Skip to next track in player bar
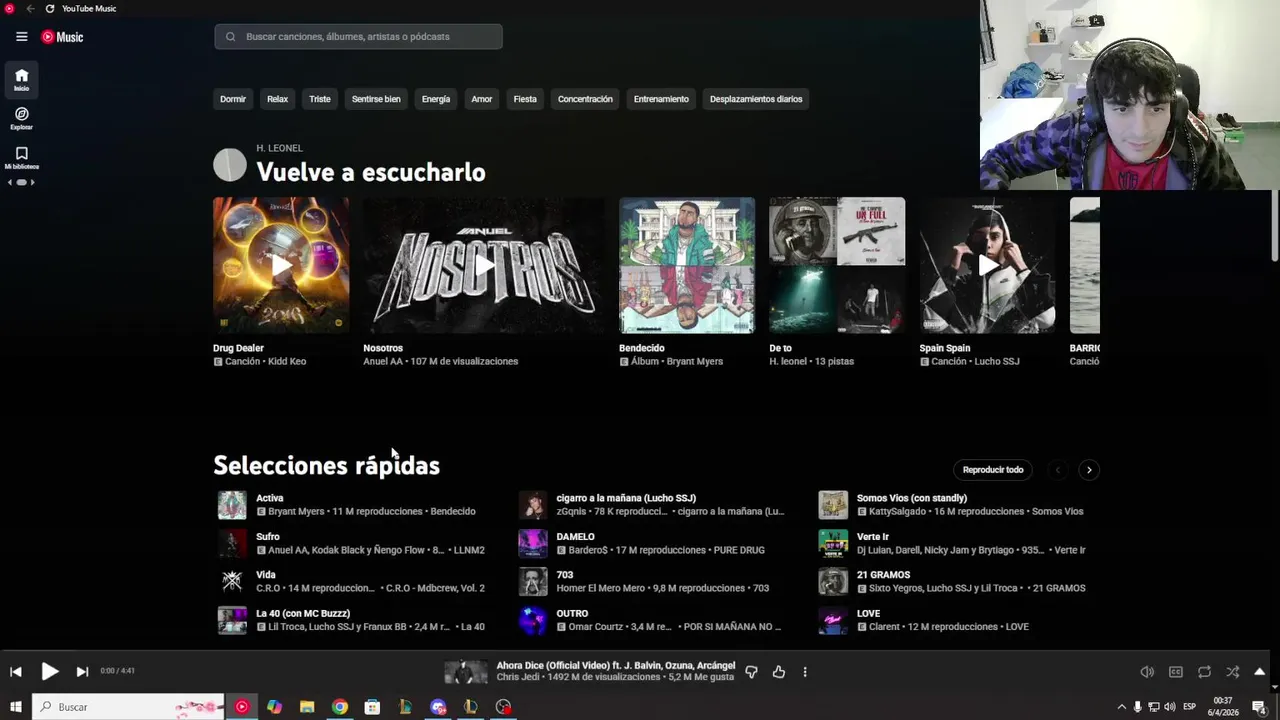Viewport: 1280px width, 720px height. 82,672
